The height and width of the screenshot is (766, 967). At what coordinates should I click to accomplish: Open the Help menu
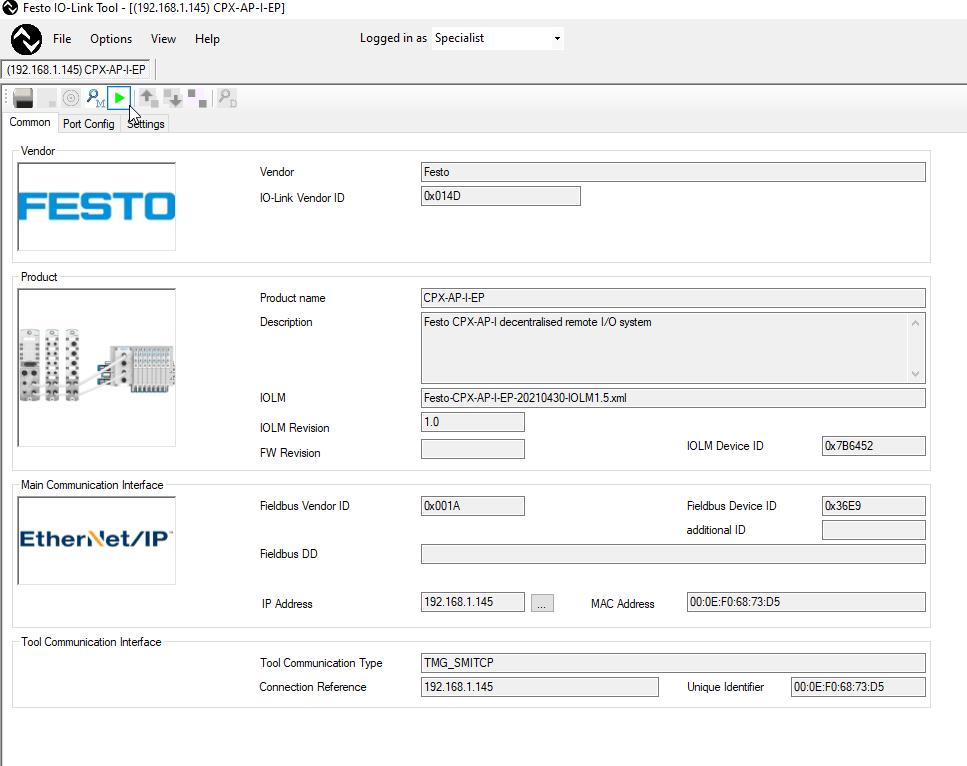tap(207, 39)
